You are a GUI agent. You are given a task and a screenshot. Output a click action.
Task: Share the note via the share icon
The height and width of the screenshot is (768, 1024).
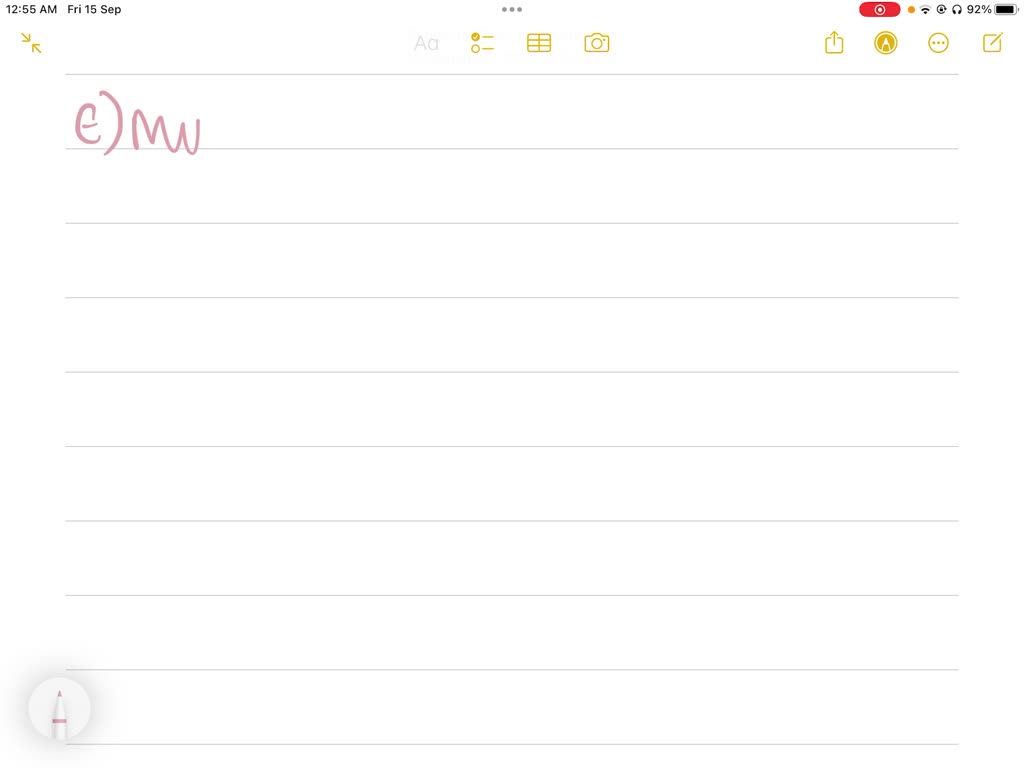point(834,42)
